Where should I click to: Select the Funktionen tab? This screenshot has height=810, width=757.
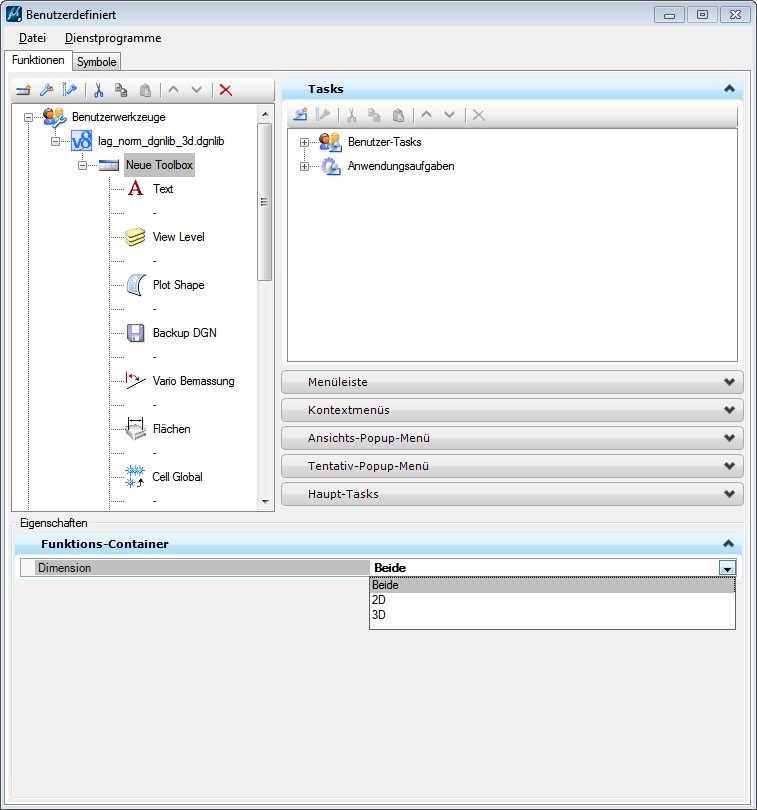(38, 60)
